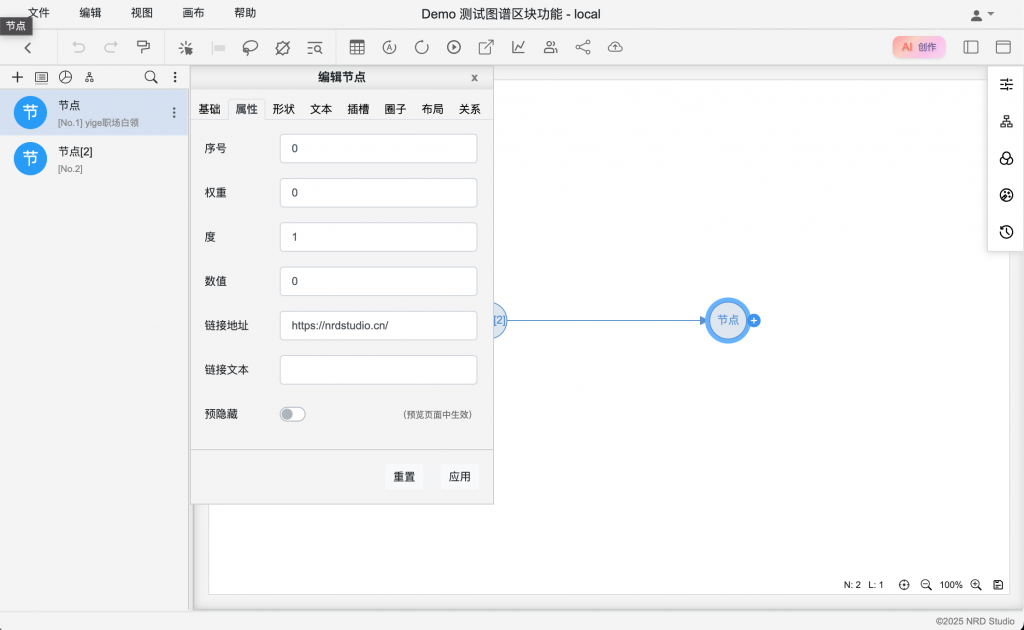Toggle the left sidebar panel layout icon

(x=970, y=47)
